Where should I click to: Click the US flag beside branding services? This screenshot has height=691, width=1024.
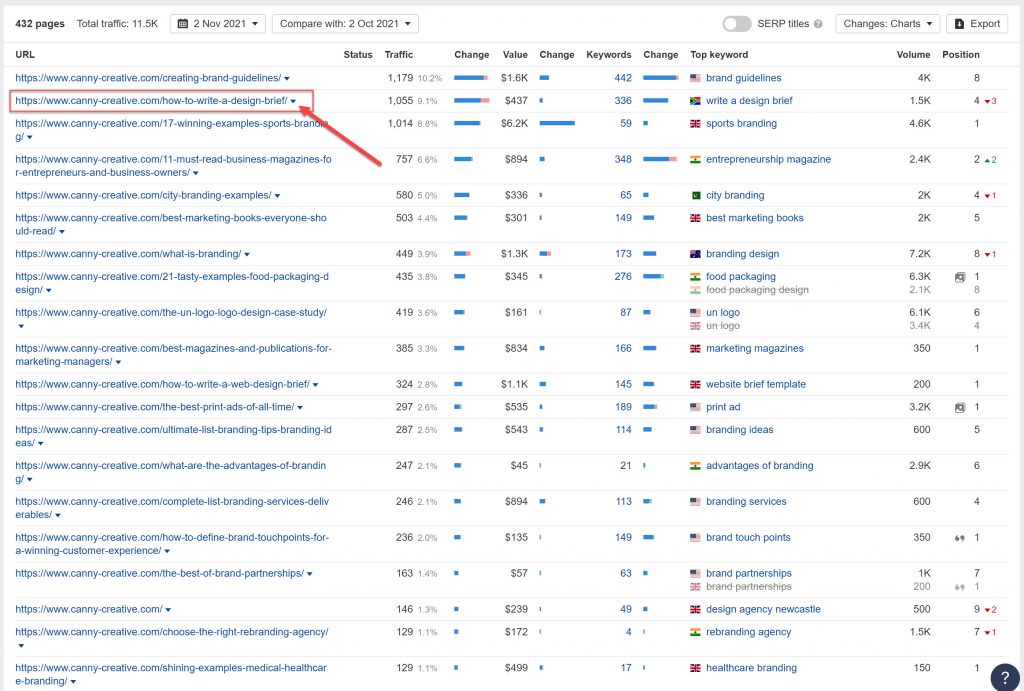click(x=696, y=502)
